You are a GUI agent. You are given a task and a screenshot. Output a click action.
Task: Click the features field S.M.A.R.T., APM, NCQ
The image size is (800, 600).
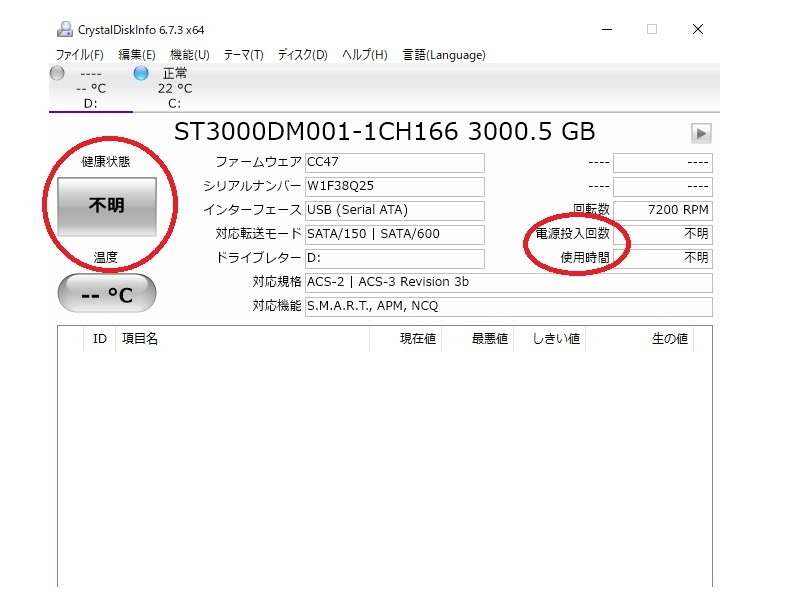[509, 307]
